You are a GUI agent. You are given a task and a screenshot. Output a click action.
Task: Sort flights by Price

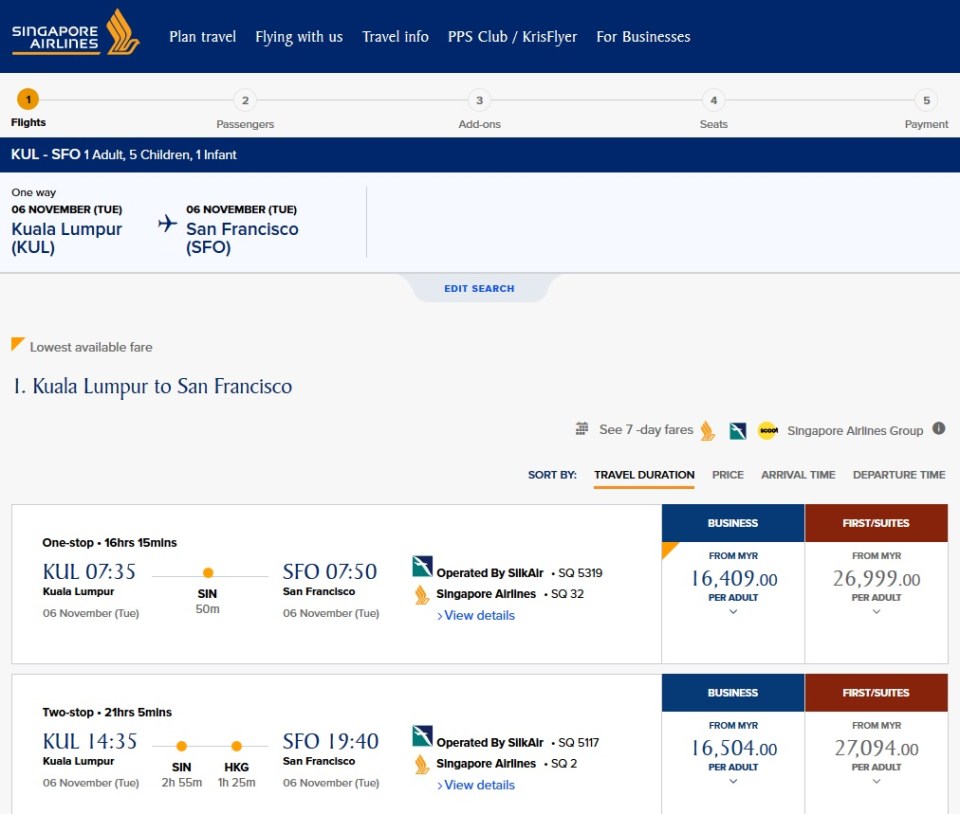tap(727, 475)
